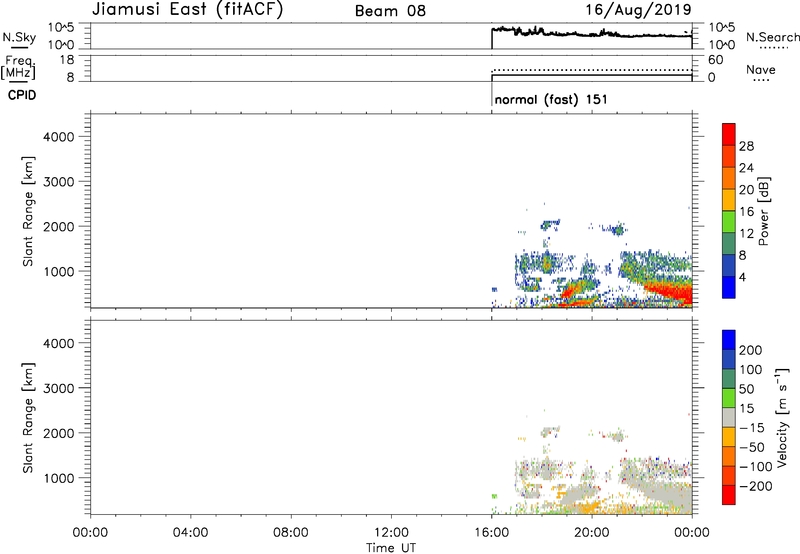Click the "CPID" row label
The image size is (800, 554).
[x=22, y=95]
